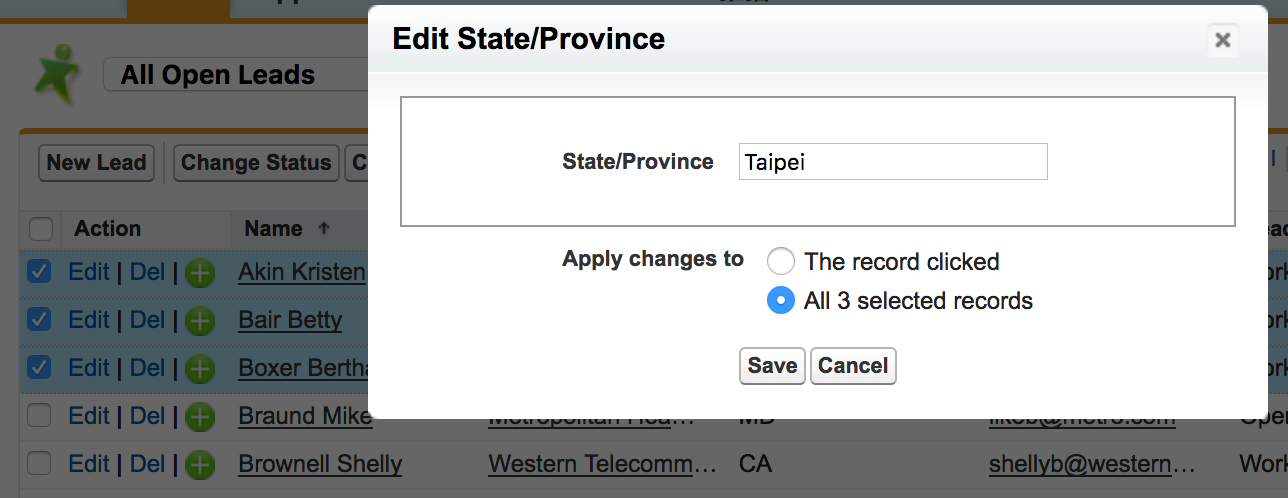The width and height of the screenshot is (1288, 498).
Task: Click the New Lead button
Action: point(97,163)
